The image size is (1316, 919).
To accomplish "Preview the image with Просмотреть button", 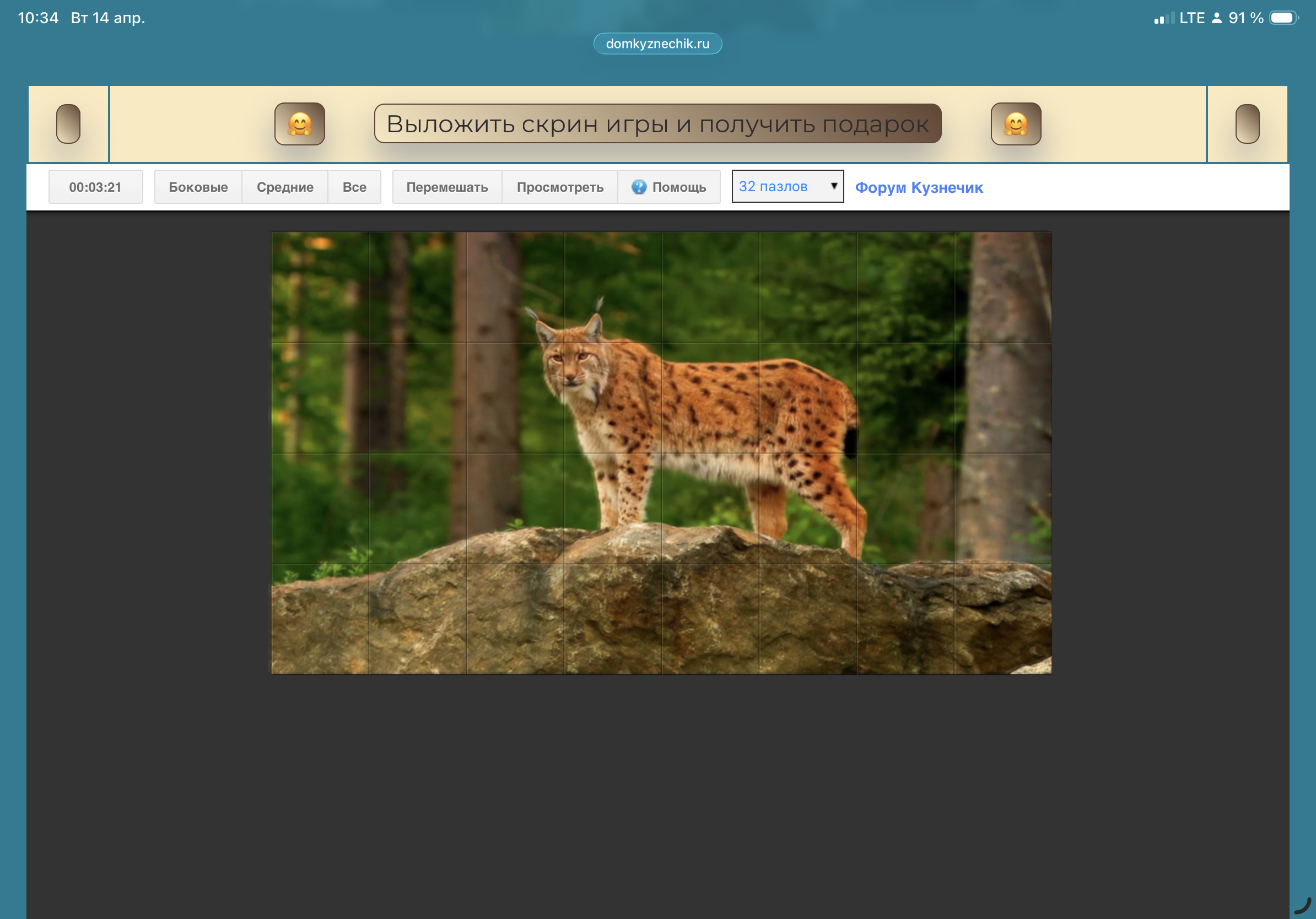I will tap(559, 187).
